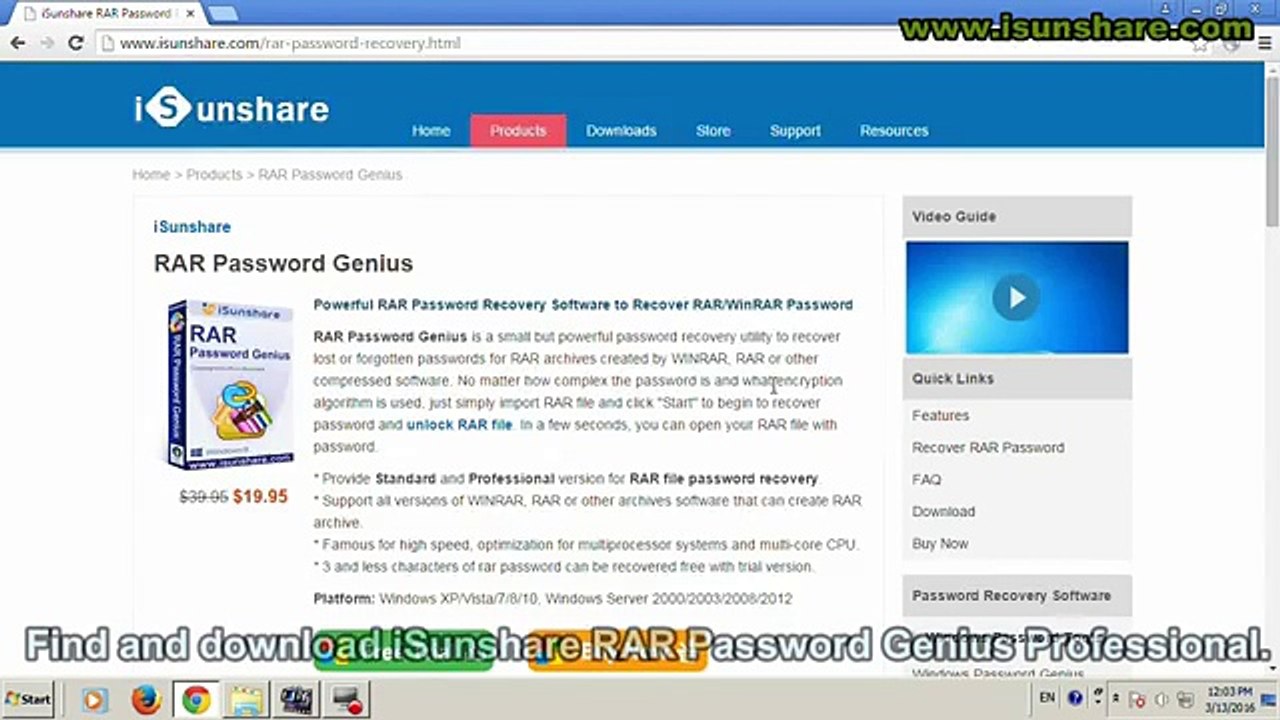
Task: Click the EN language indicator
Action: click(x=1047, y=698)
